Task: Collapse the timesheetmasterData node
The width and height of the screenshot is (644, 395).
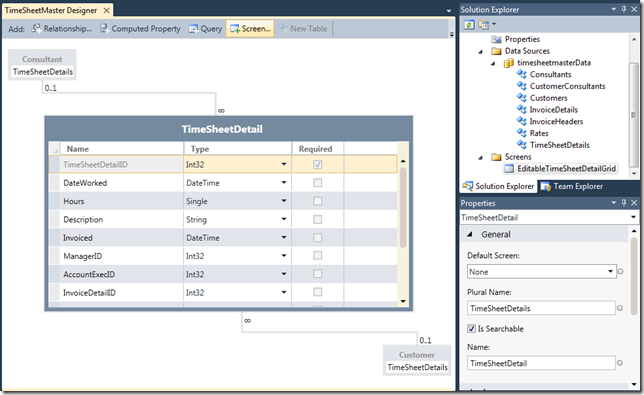Action: pos(493,64)
